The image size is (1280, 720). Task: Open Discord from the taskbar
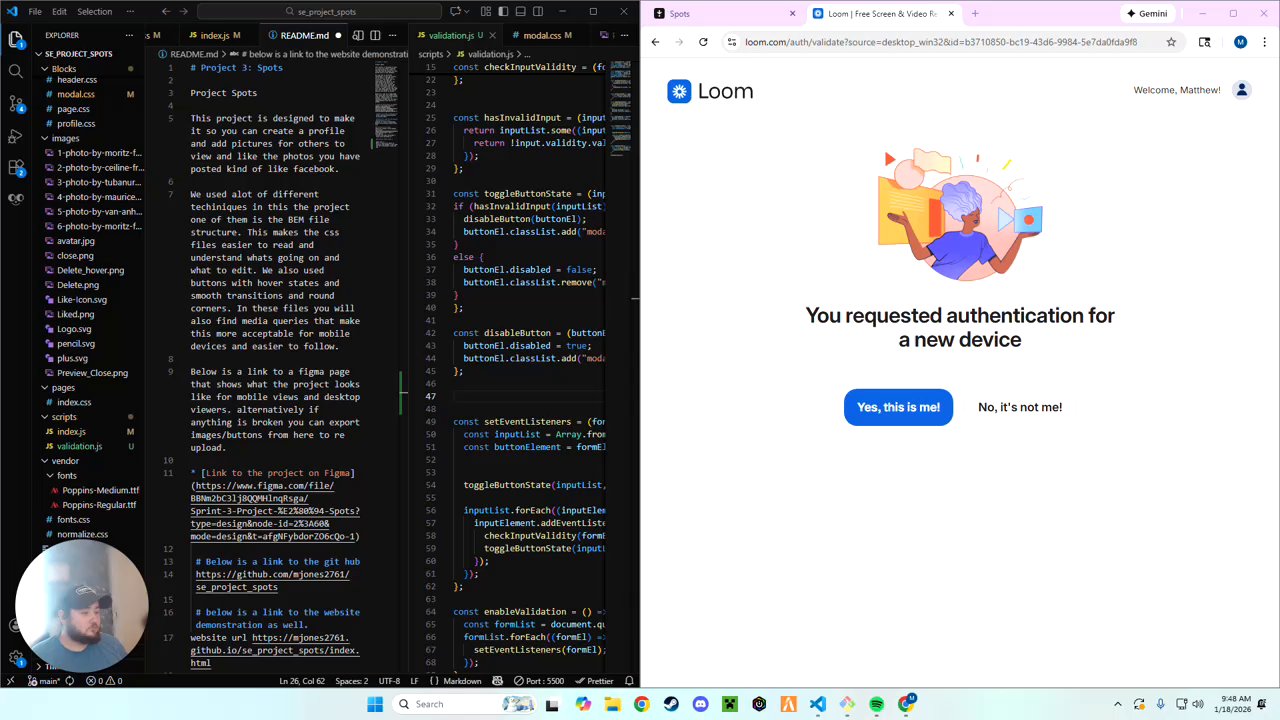pos(700,704)
